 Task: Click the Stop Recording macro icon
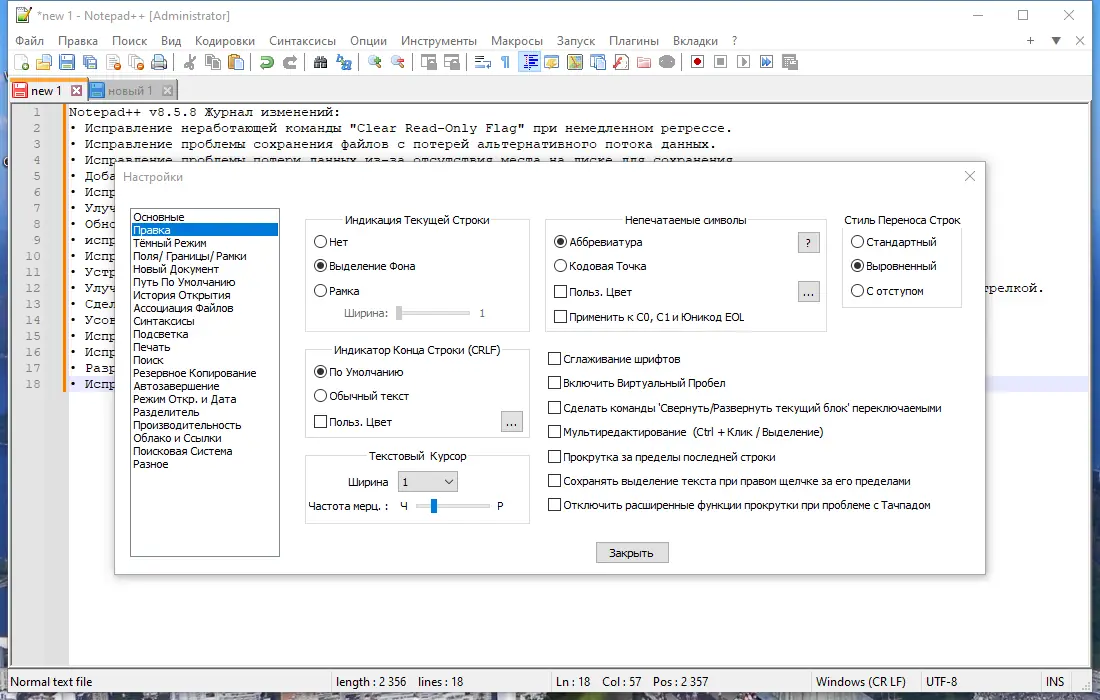pyautogui.click(x=720, y=62)
